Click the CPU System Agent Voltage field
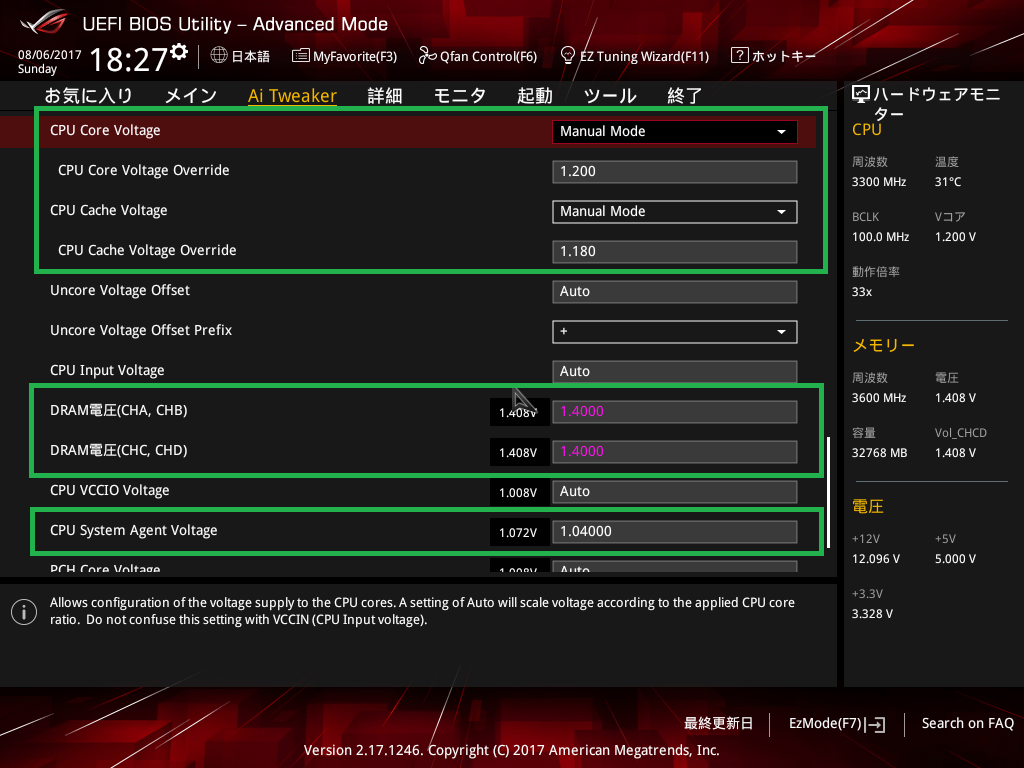The image size is (1024, 768). pyautogui.click(x=675, y=532)
